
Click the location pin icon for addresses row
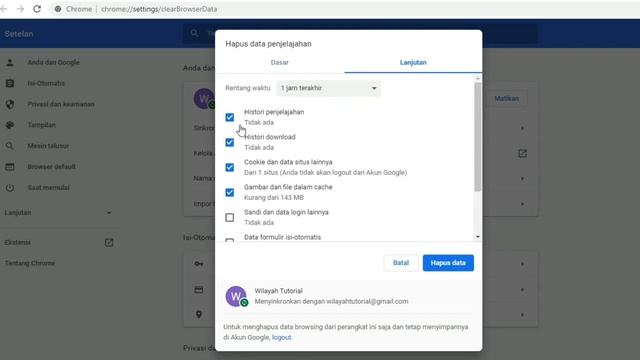tap(199, 314)
